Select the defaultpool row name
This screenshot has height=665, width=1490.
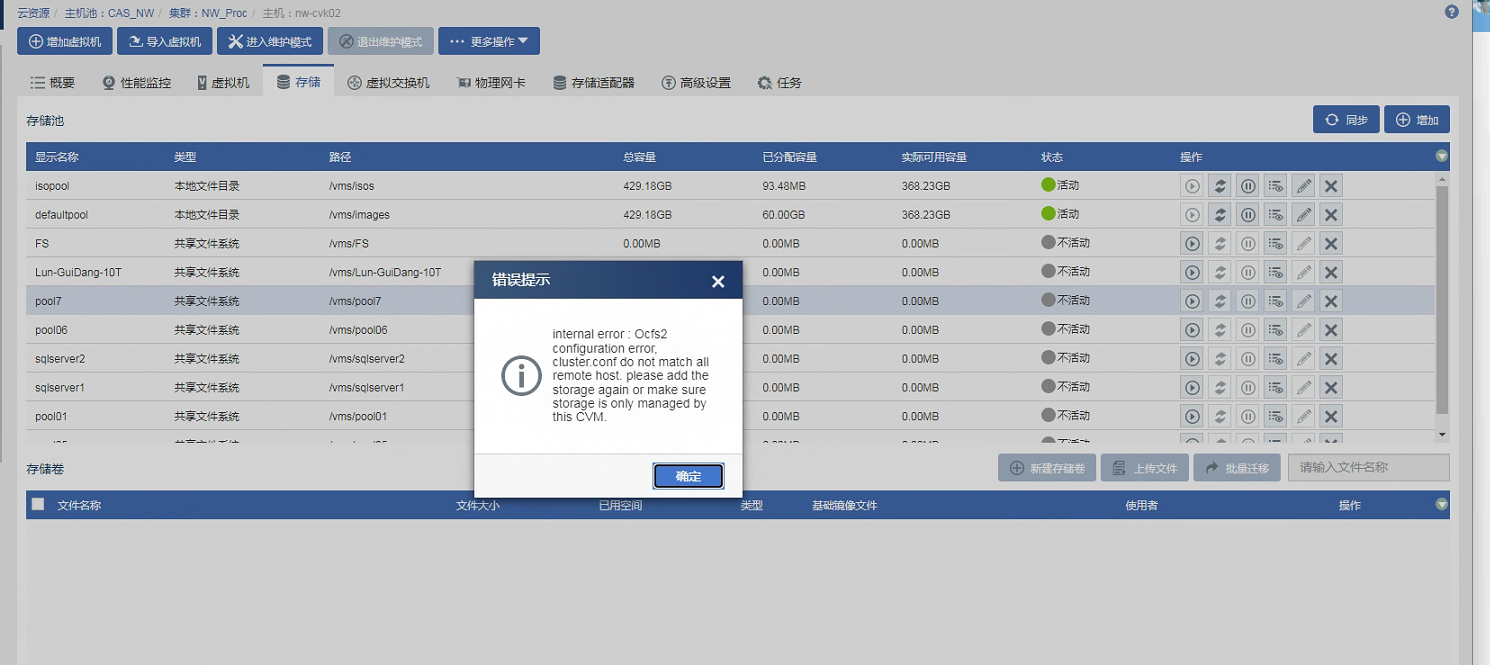(x=62, y=214)
